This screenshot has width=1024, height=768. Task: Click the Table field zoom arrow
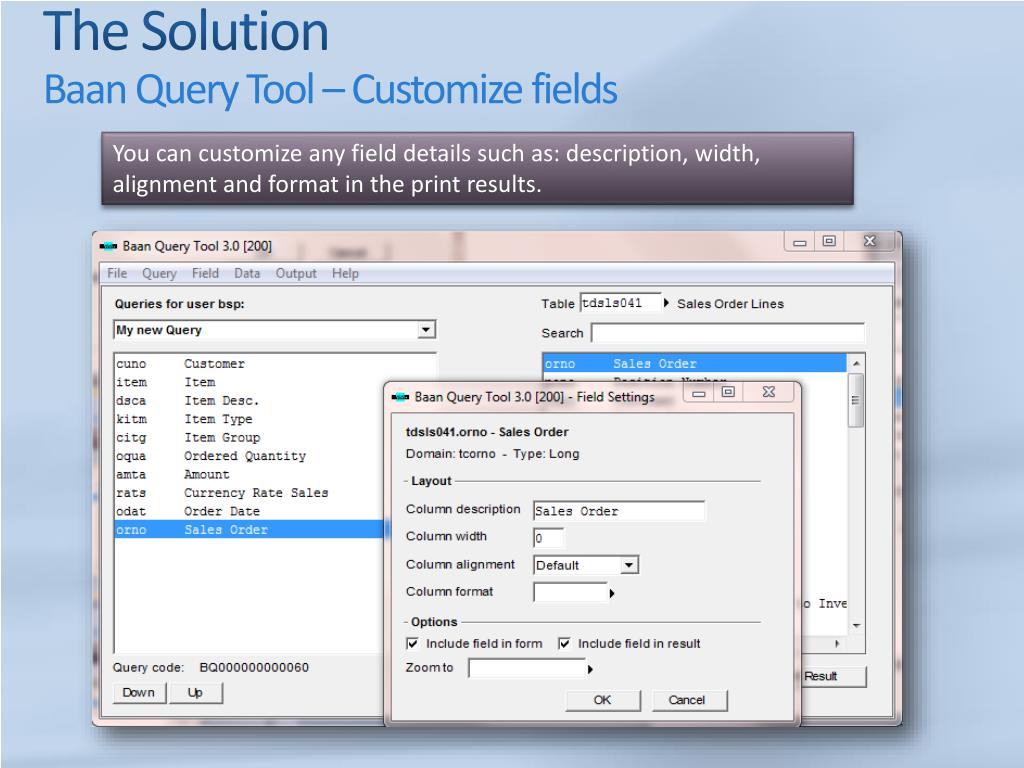pos(666,303)
